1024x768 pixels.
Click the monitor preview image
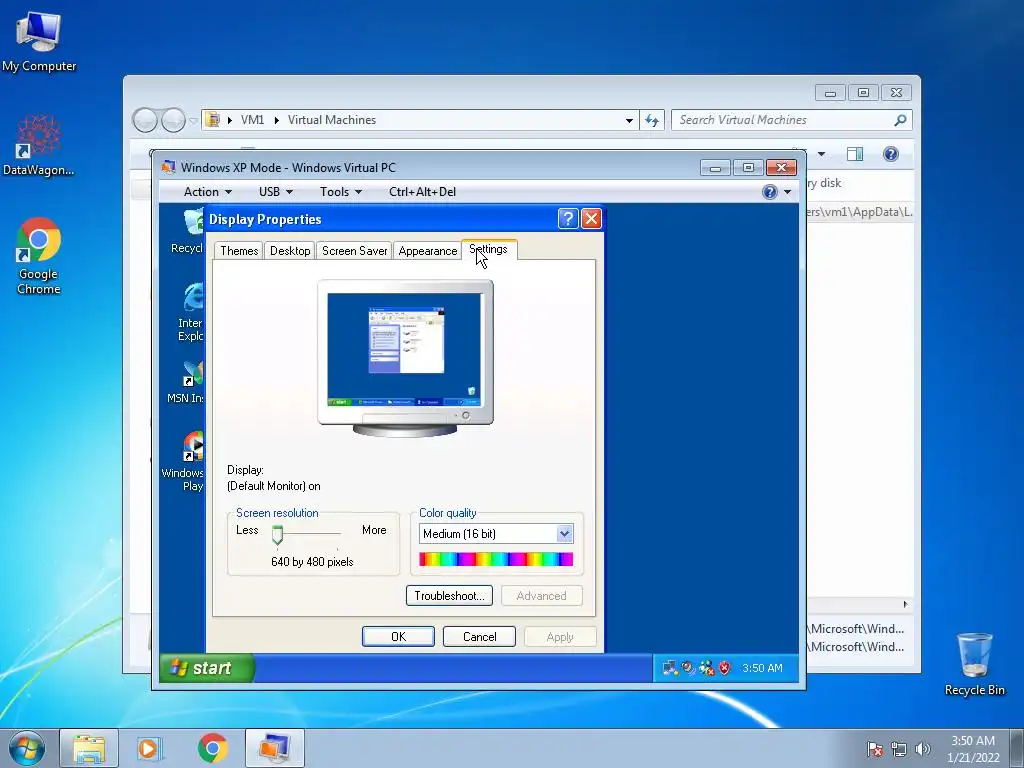pos(406,359)
